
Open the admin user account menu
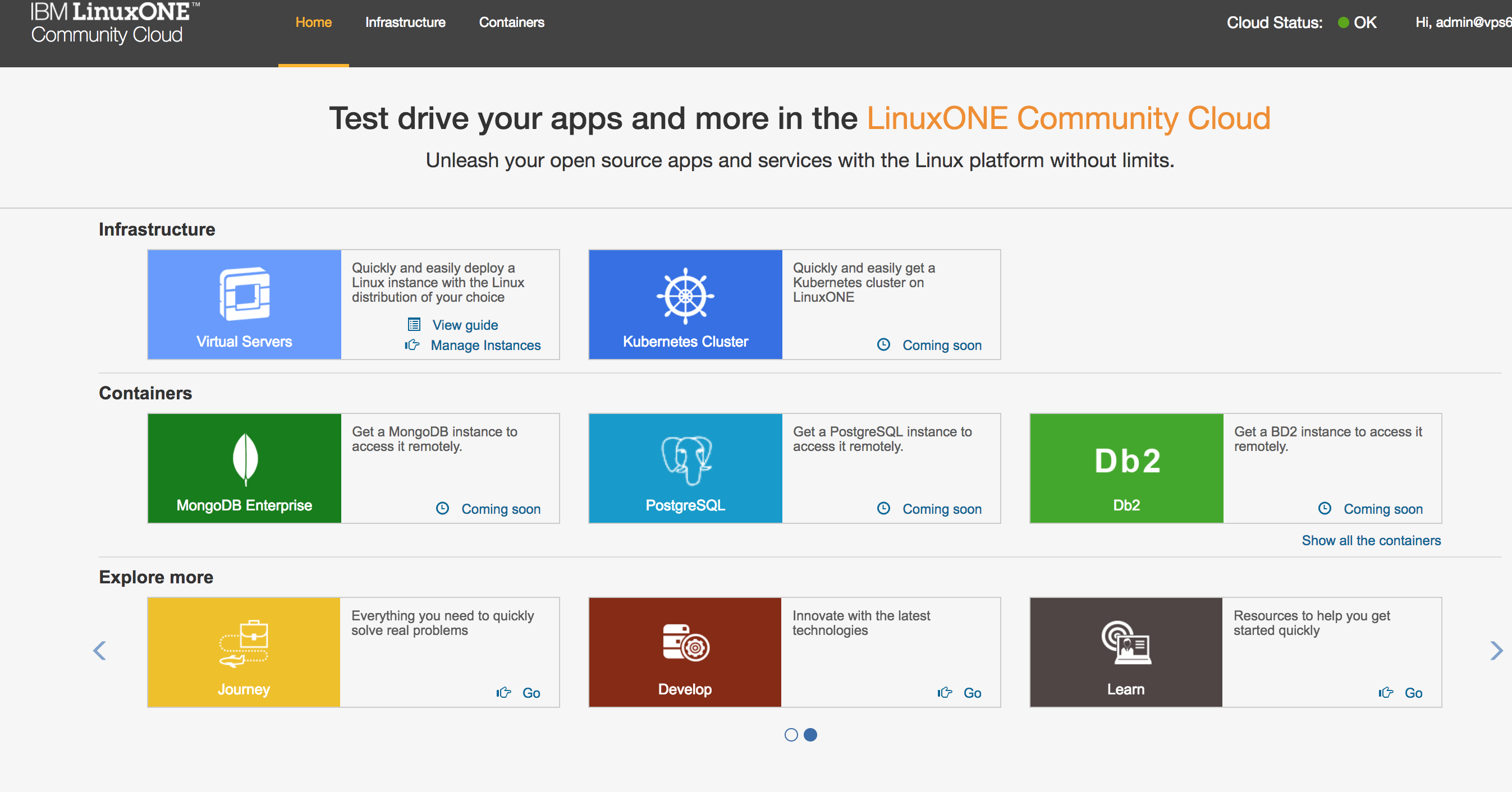[x=1463, y=22]
